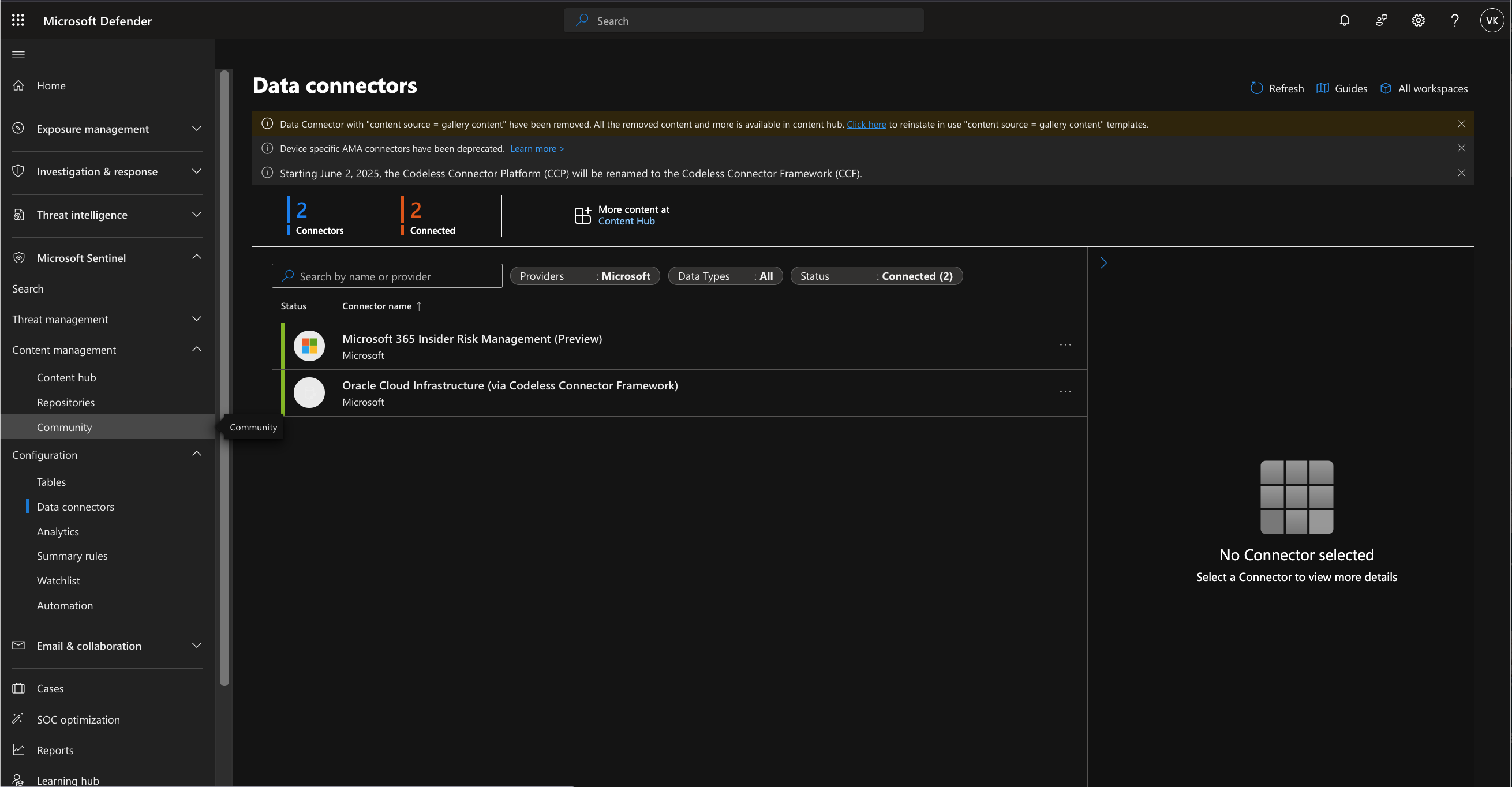Click inside the Search by name or provider field
Viewport: 1512px width, 787px height.
(386, 275)
